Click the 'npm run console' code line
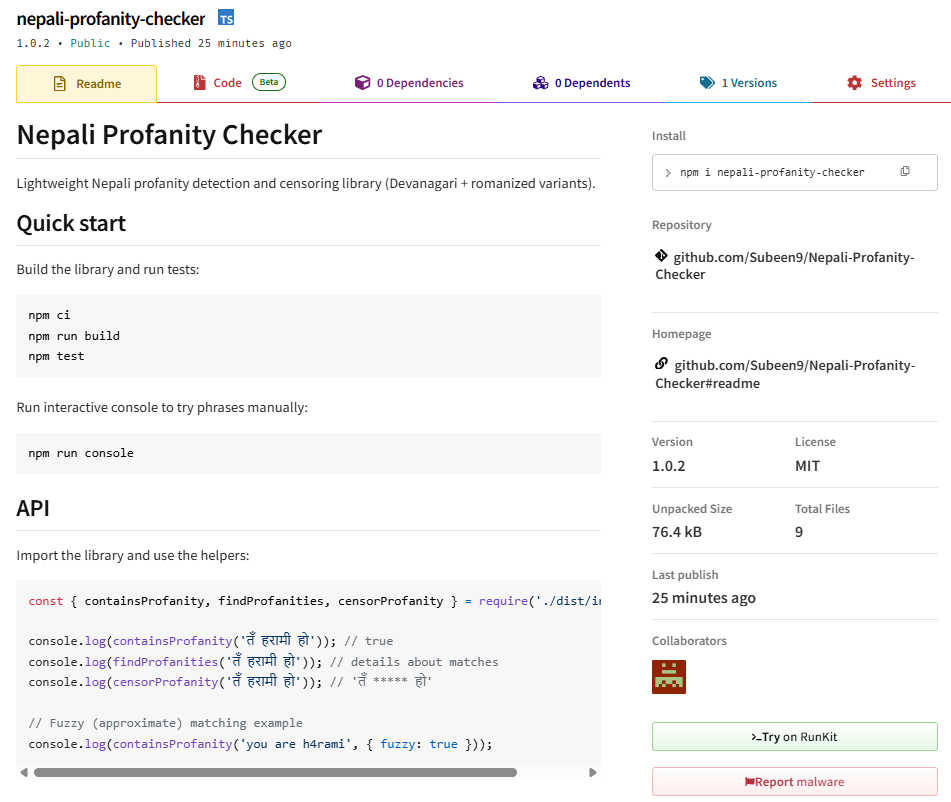 coord(81,453)
